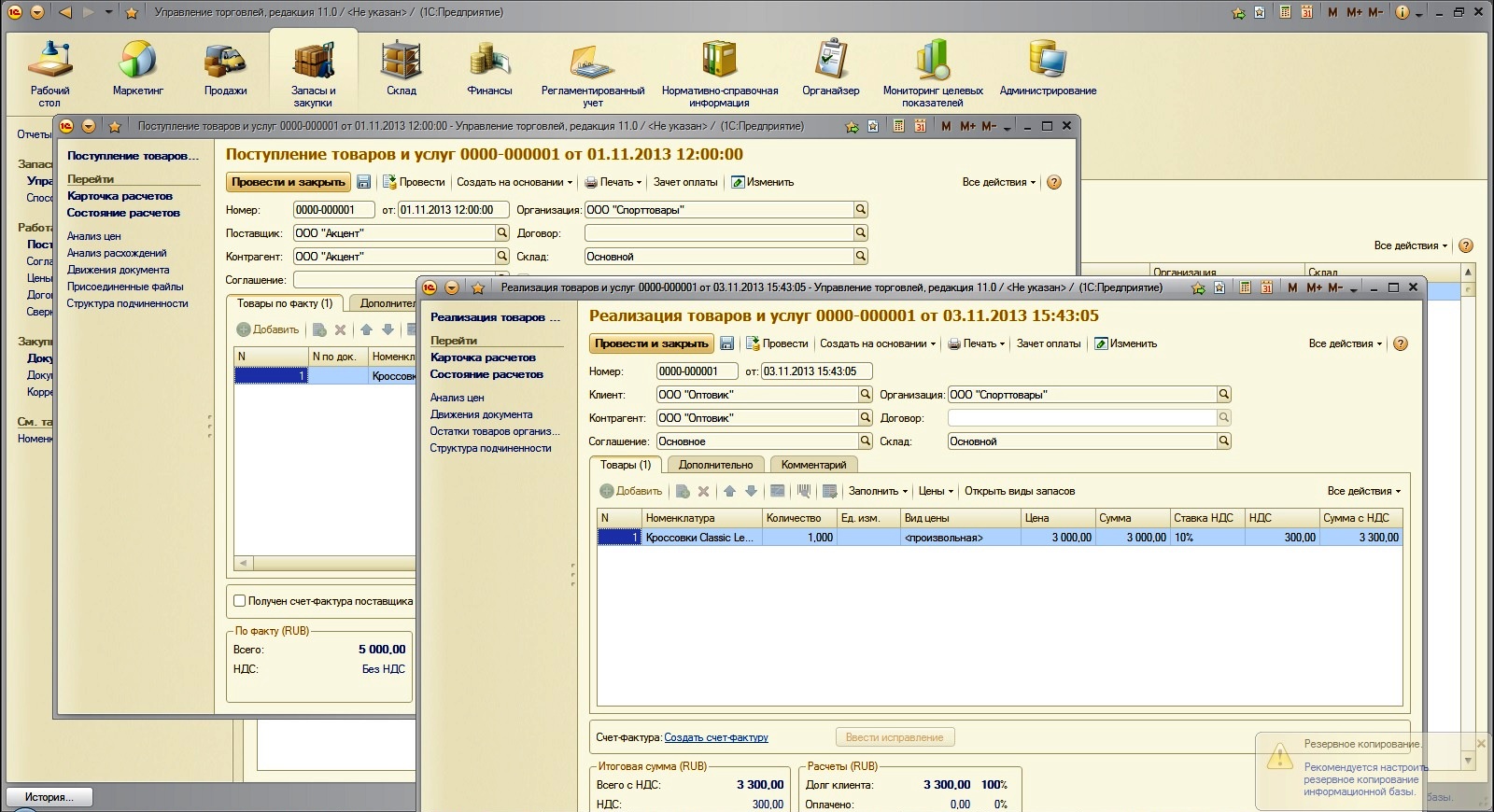The height and width of the screenshot is (812, 1494).
Task: Click the horizontal scrollbar's left arrow in the Поступление table
Action: (x=244, y=563)
